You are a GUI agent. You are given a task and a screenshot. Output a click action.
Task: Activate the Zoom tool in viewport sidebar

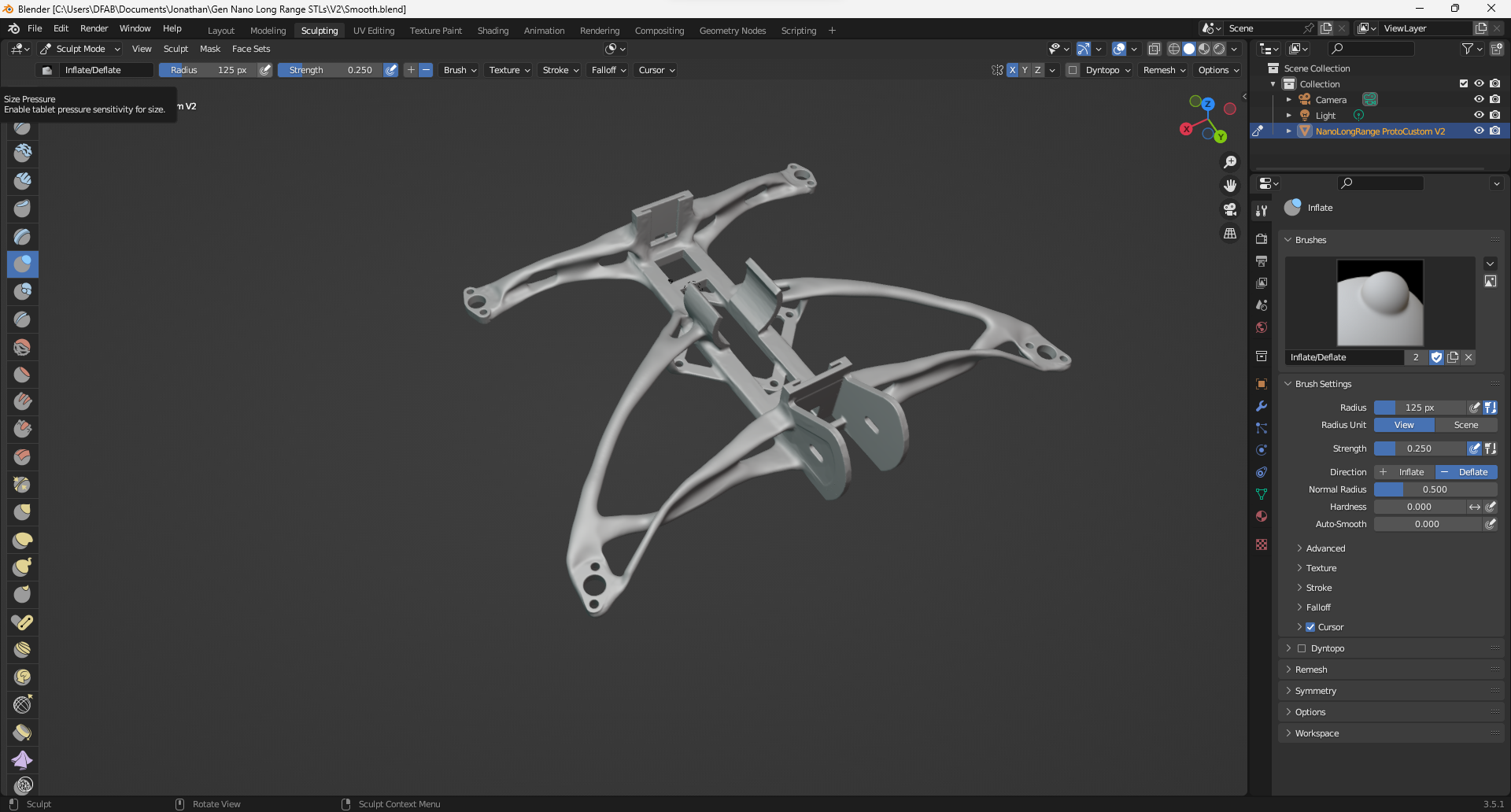click(x=1230, y=162)
